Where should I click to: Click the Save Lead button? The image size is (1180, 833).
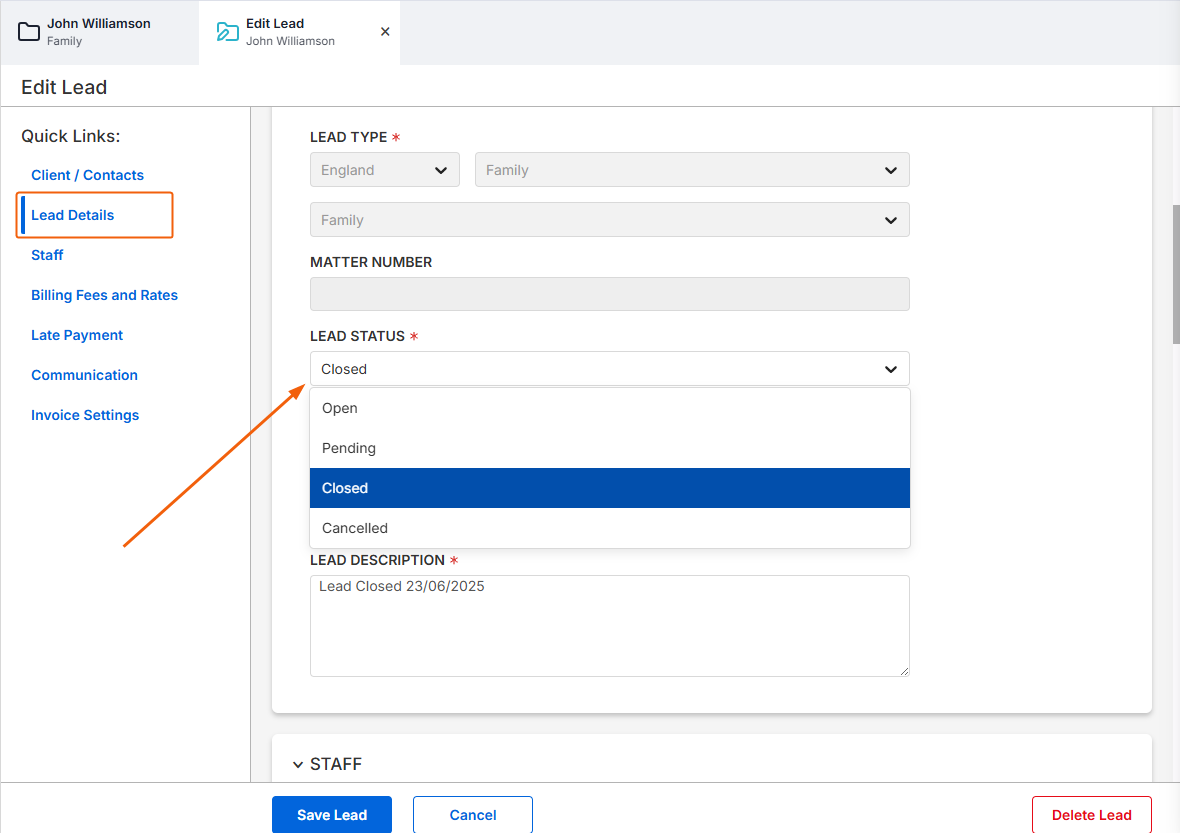tap(332, 815)
